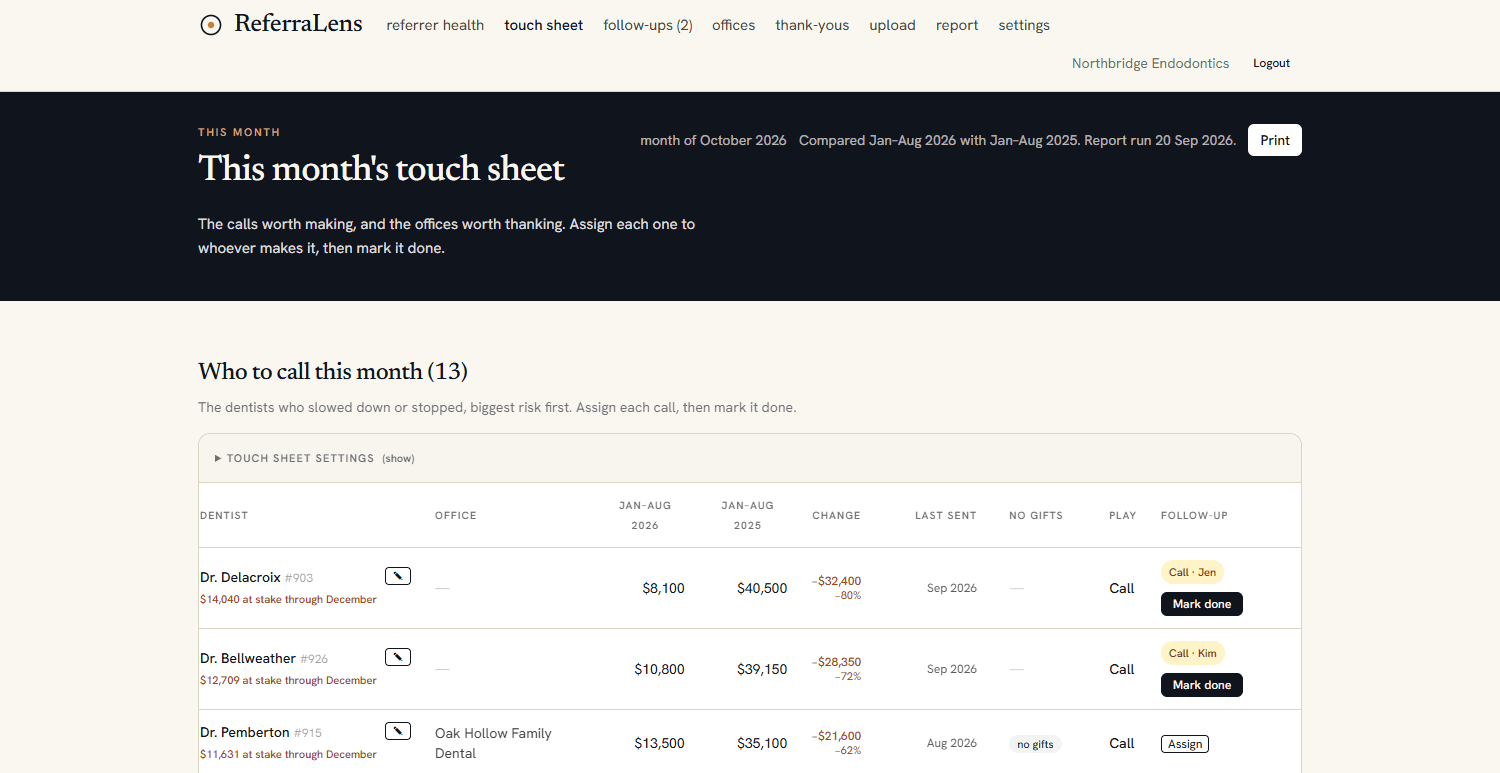Go to the upload page
Screen dimensions: 1500x773
(x=892, y=25)
